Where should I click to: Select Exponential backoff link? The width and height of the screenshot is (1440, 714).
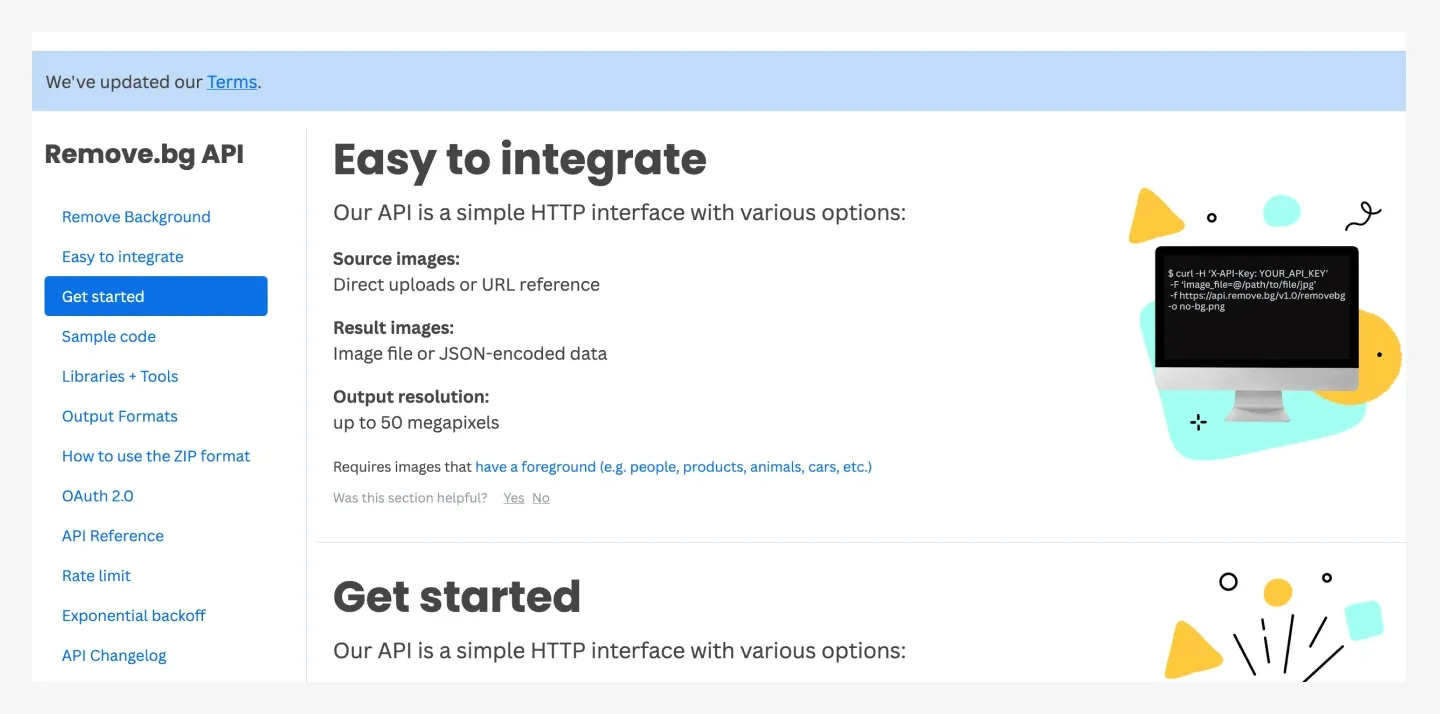(x=134, y=616)
